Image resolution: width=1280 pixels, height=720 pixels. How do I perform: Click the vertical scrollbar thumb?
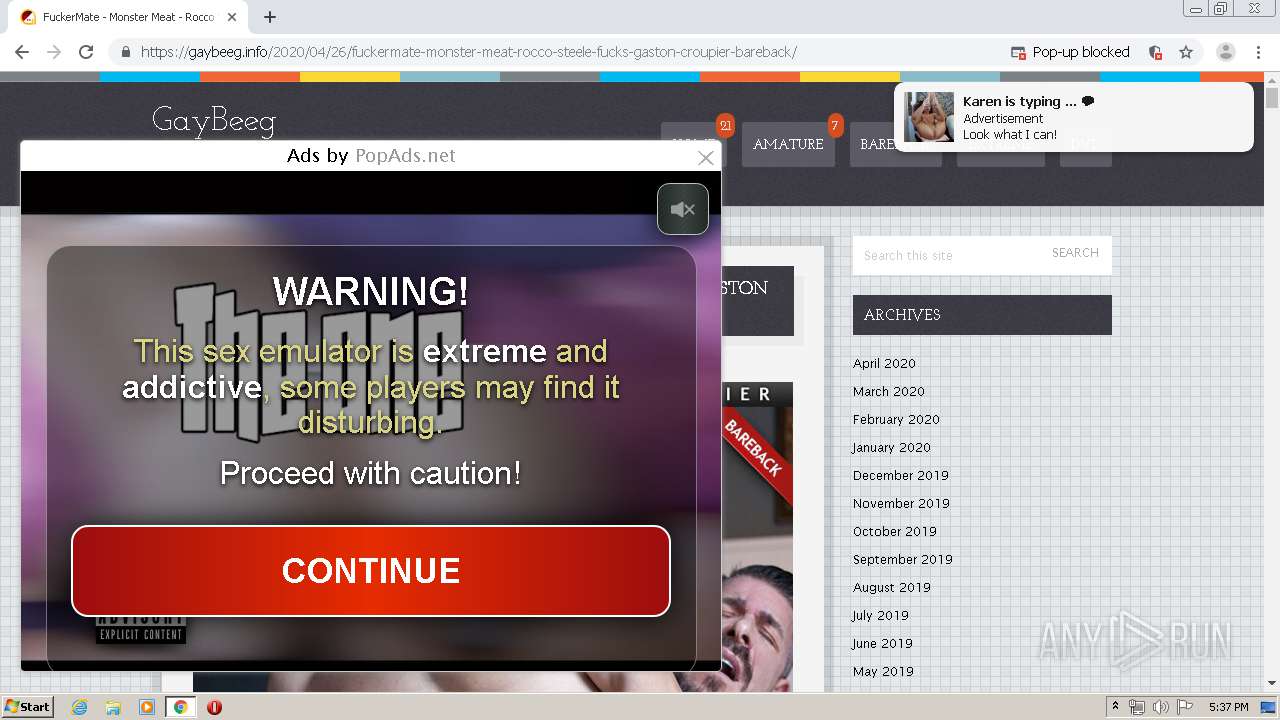click(1272, 98)
